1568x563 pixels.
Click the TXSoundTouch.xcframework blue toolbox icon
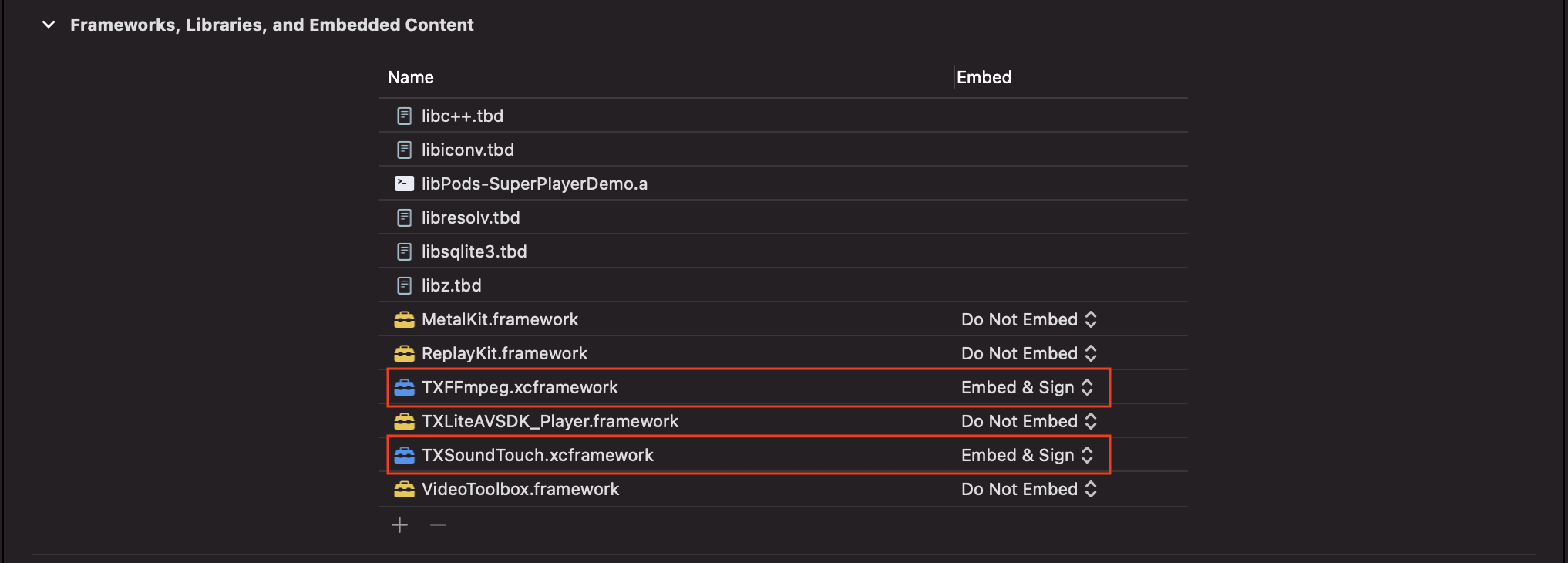click(404, 455)
